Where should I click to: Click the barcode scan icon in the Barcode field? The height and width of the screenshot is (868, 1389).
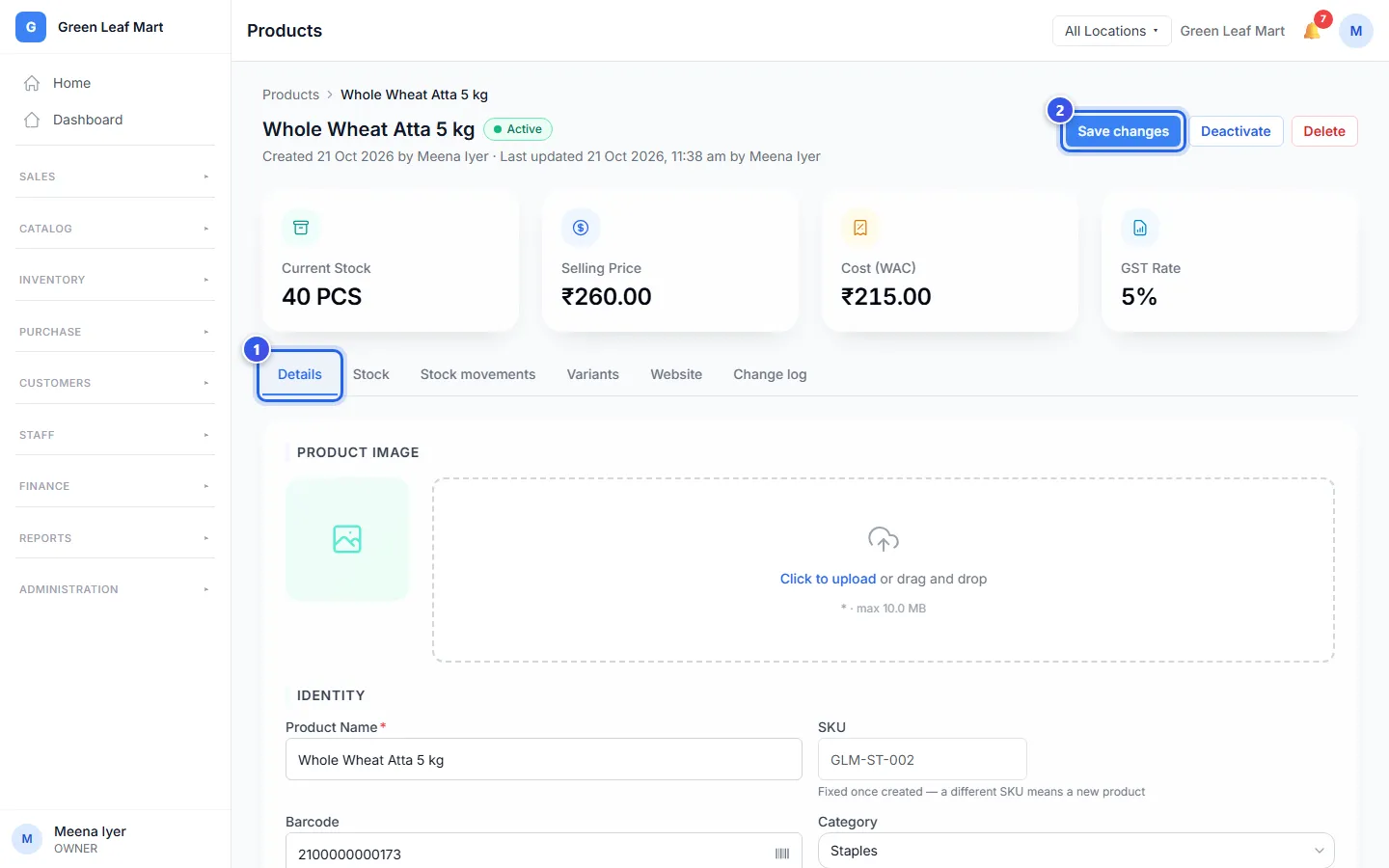[782, 854]
